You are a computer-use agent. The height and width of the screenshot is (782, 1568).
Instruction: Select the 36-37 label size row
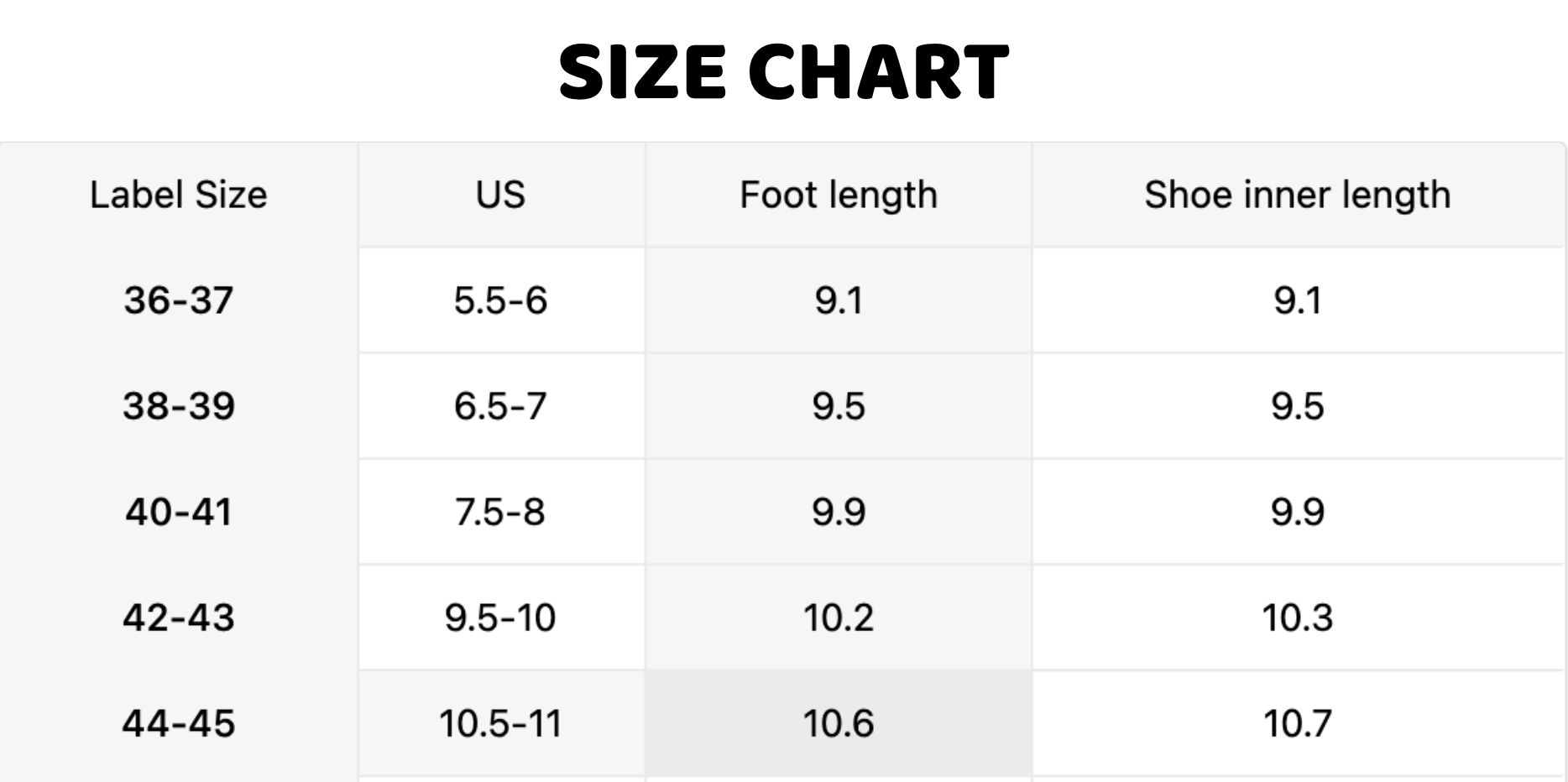pos(179,300)
